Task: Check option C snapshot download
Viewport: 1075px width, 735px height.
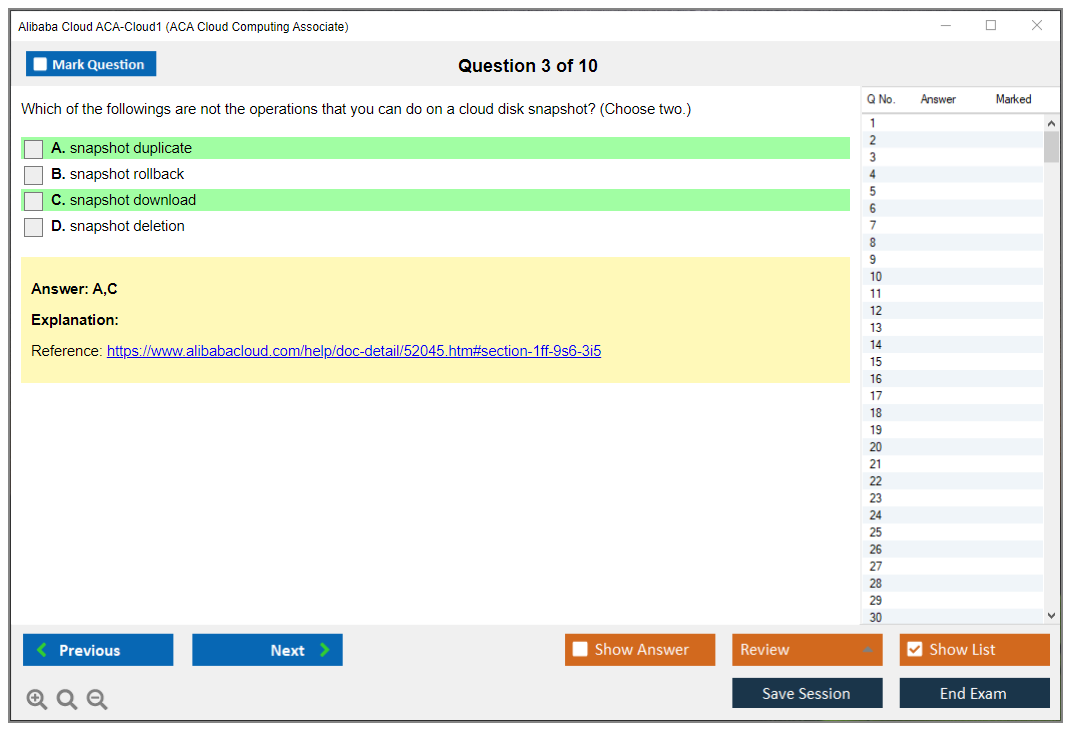Action: (x=34, y=201)
